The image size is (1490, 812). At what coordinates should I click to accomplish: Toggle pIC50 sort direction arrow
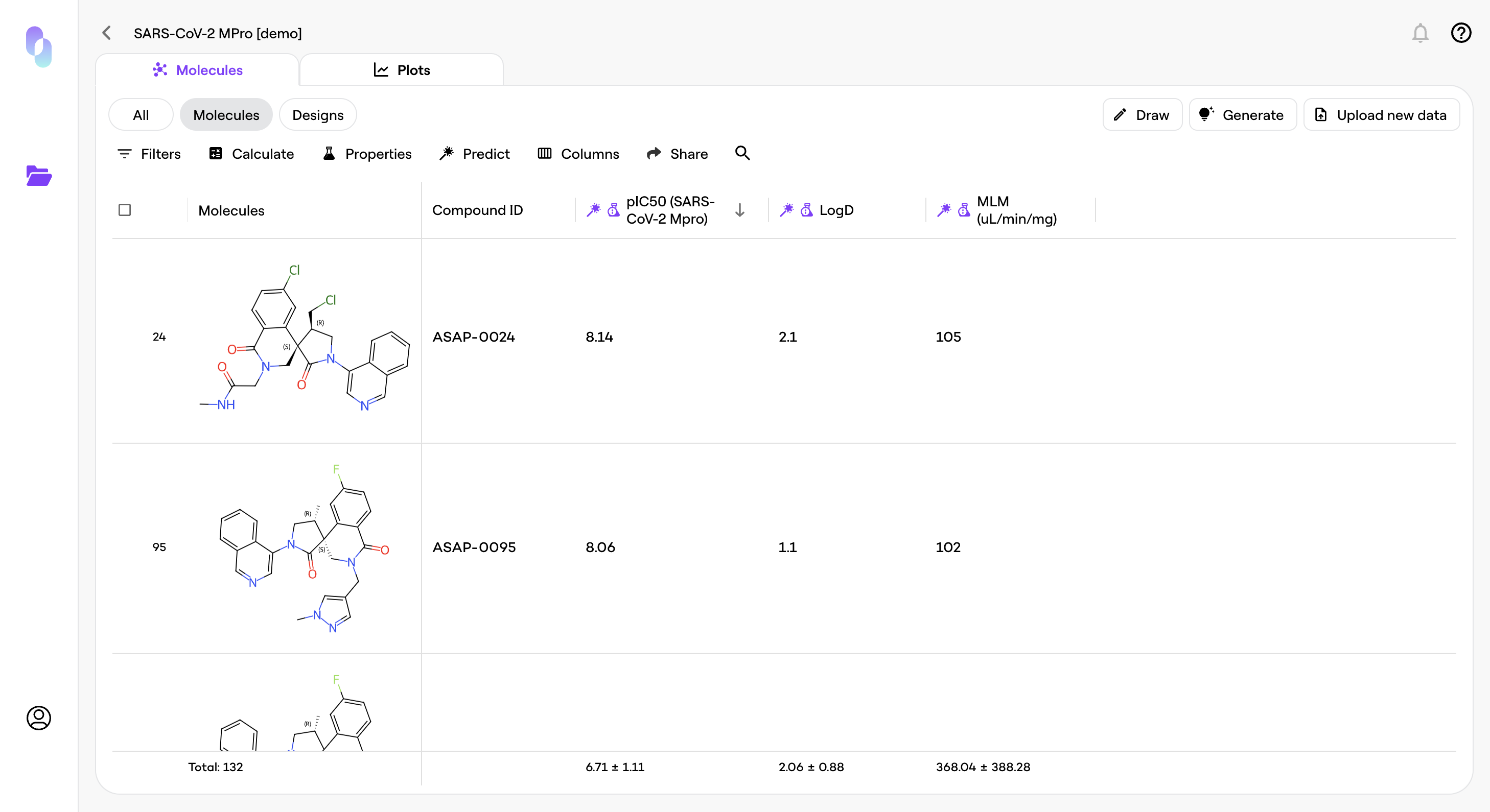pos(740,210)
